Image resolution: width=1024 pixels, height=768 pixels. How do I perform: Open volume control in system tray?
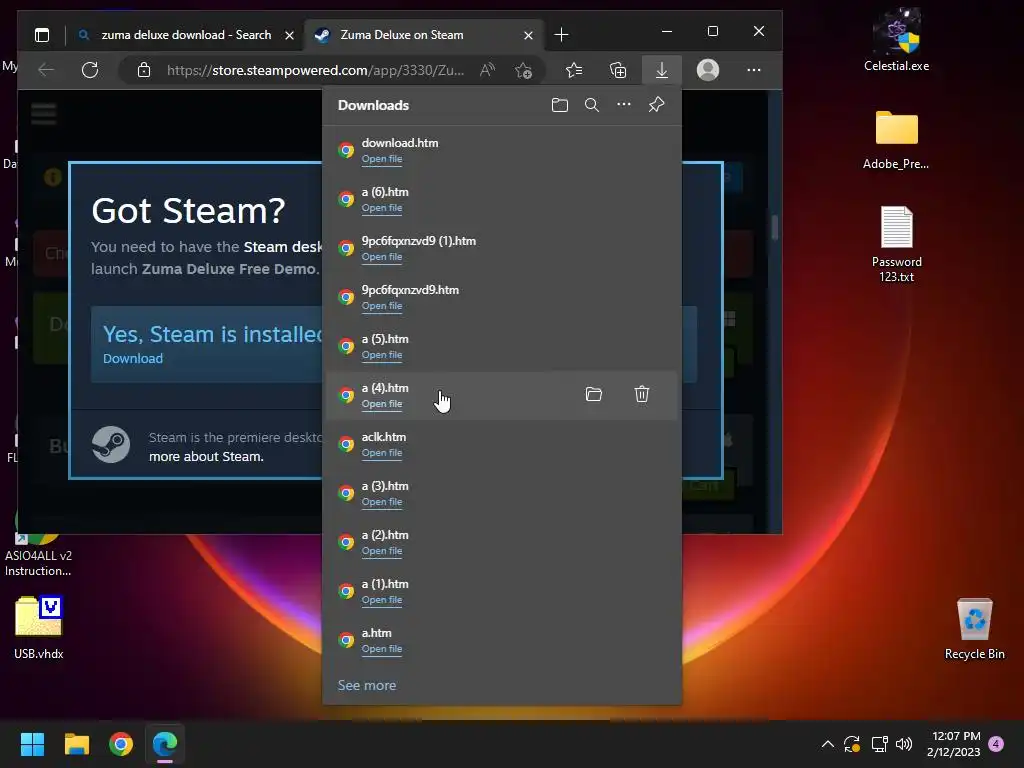pyautogui.click(x=904, y=744)
